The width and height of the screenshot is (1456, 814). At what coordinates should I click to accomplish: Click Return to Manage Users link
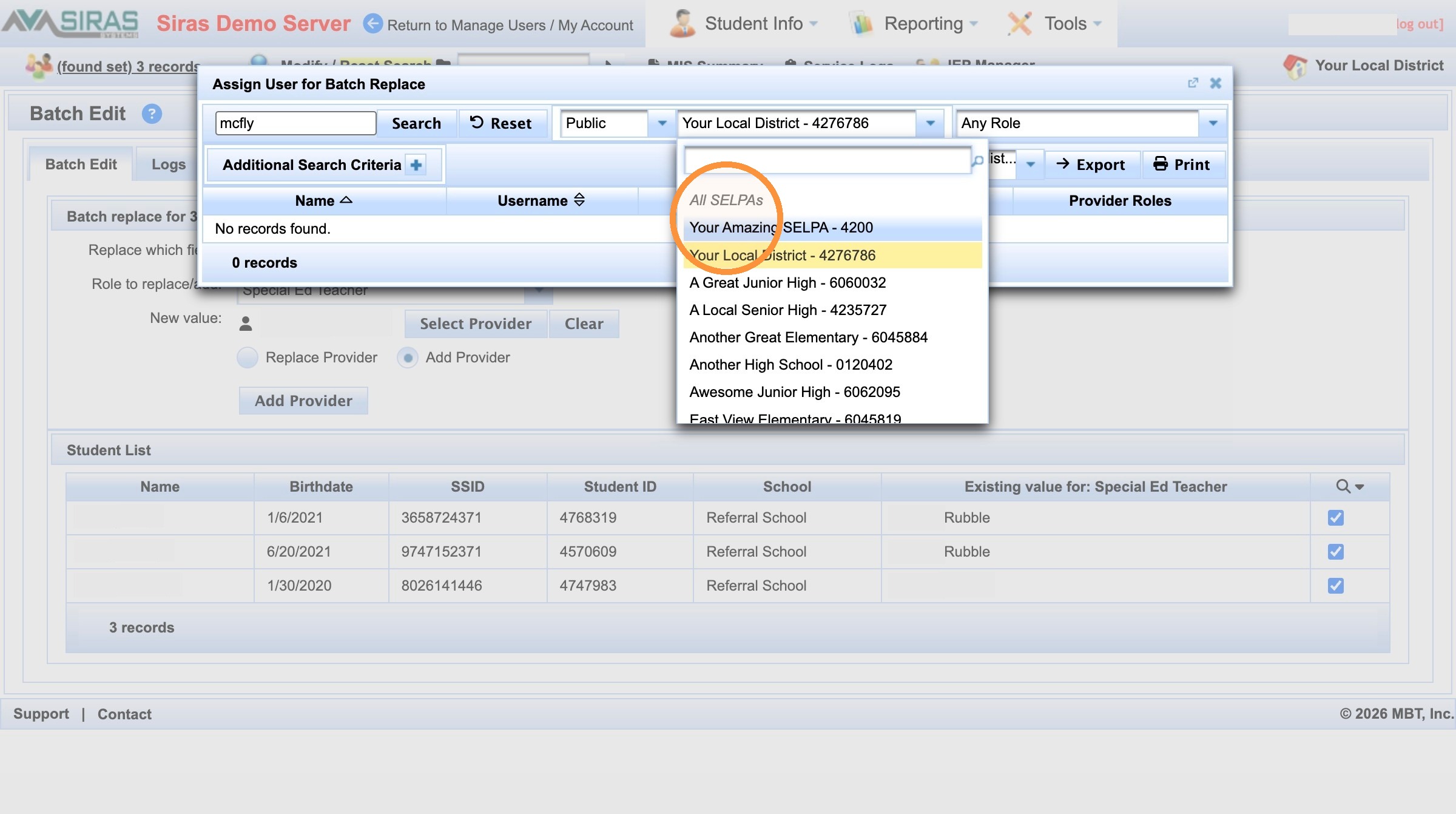(510, 25)
